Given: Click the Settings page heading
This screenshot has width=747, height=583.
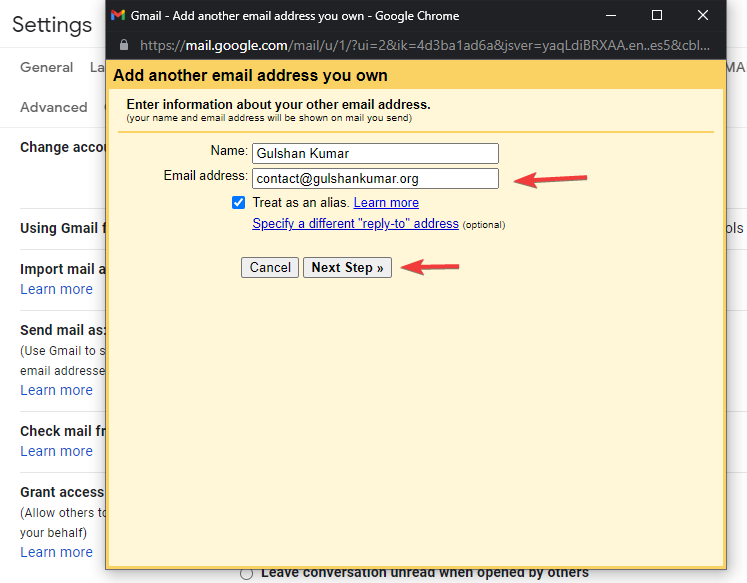Looking at the screenshot, I should [52, 25].
